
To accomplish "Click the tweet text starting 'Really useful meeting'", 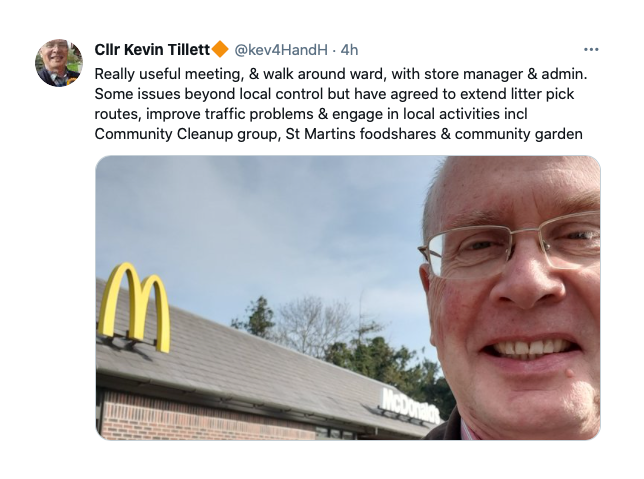I will [340, 104].
